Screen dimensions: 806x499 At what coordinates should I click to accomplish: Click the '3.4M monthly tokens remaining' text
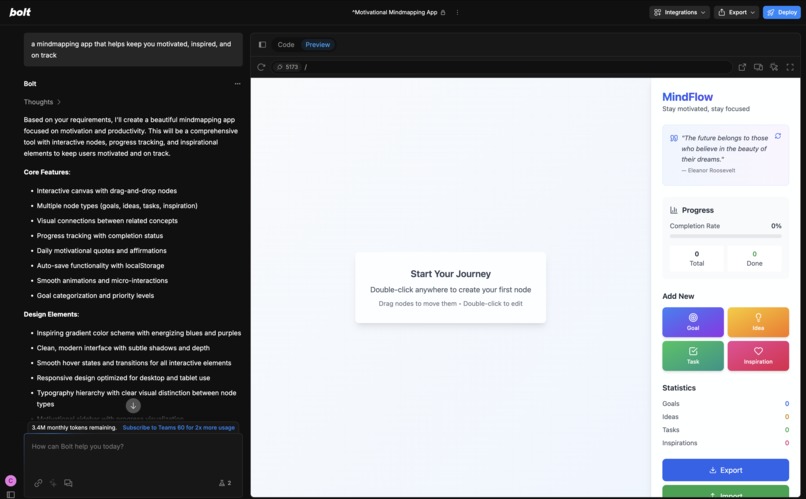[x=74, y=428]
